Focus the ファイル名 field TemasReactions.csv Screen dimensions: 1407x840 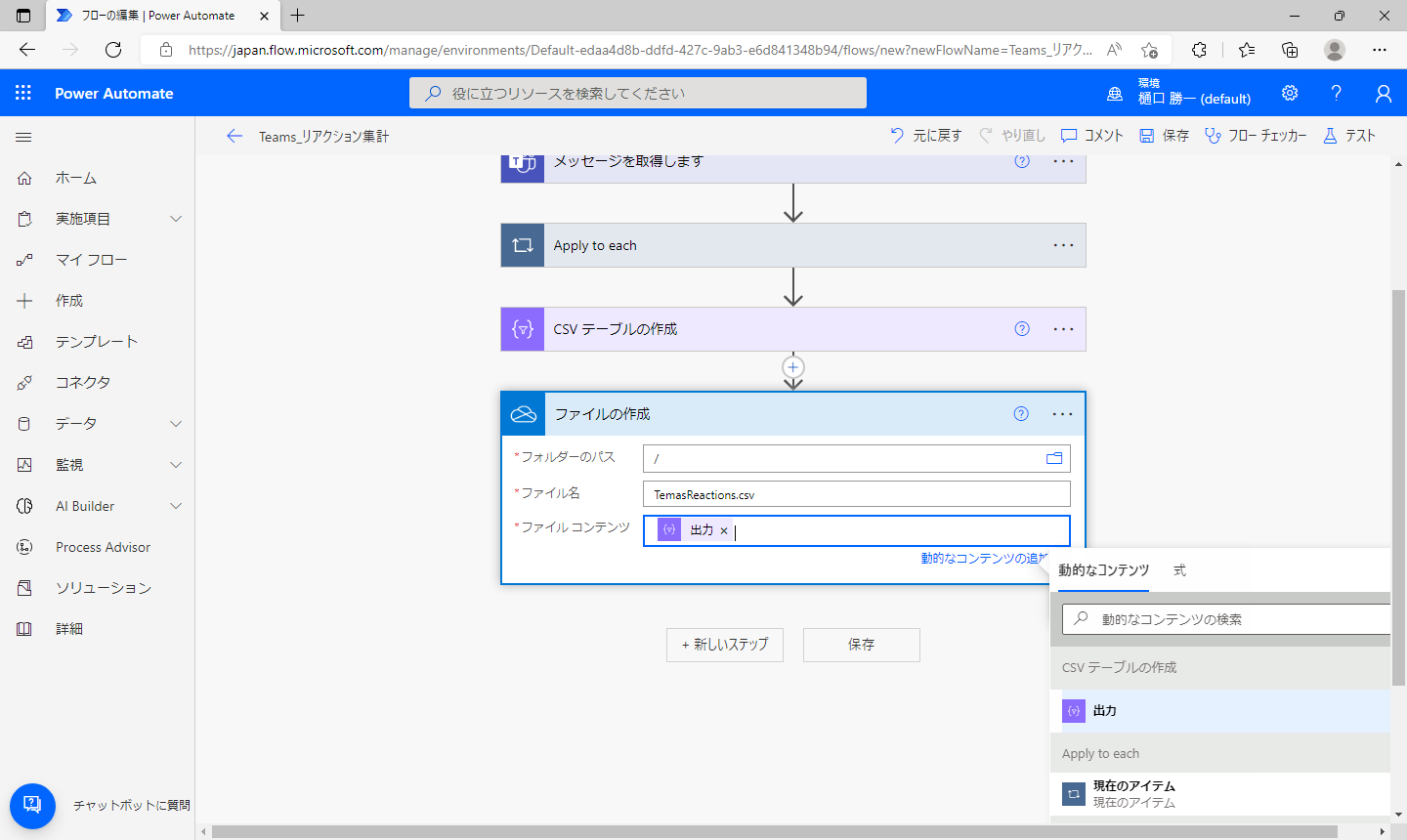coord(857,494)
